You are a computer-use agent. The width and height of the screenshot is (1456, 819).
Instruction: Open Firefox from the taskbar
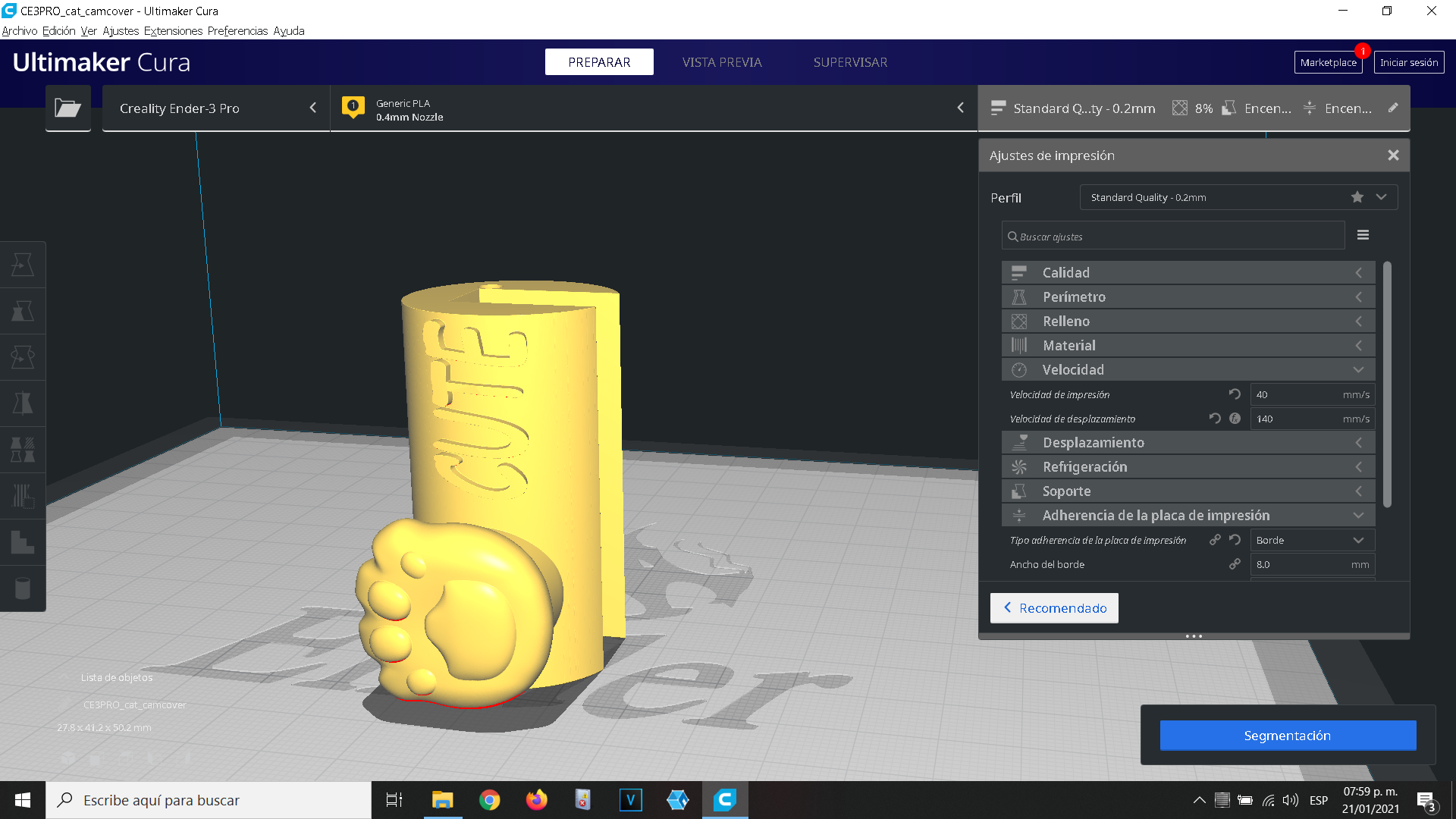tap(537, 800)
